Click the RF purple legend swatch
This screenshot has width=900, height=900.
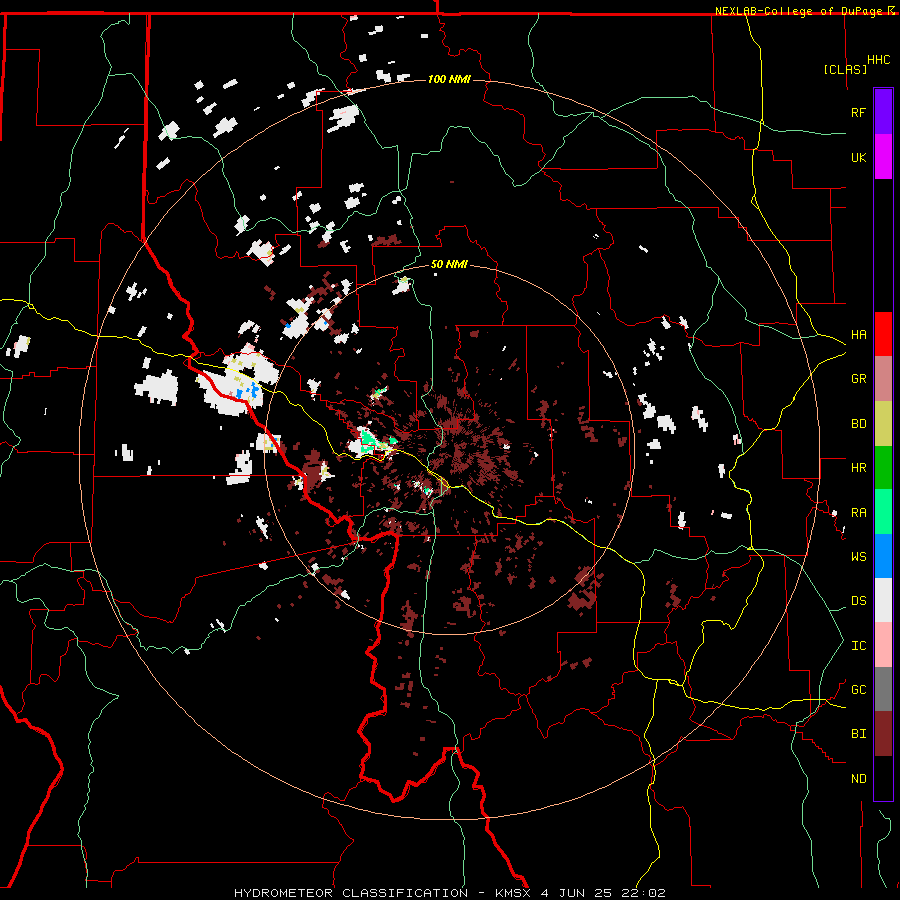(883, 112)
